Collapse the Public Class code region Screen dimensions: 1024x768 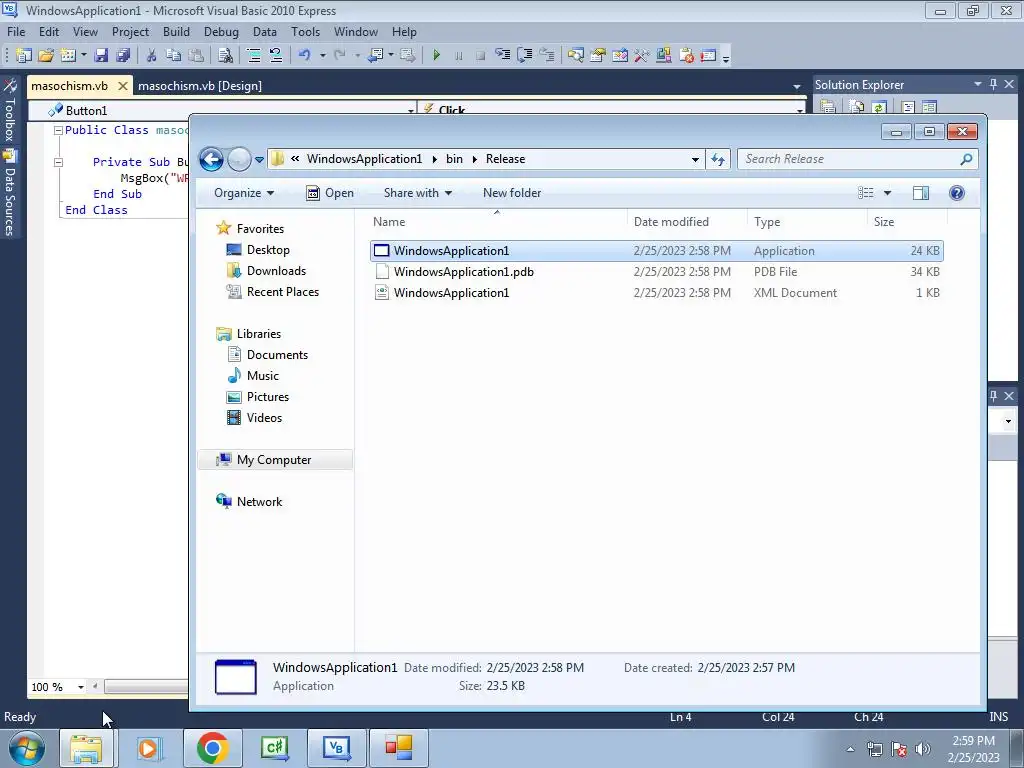[58, 131]
